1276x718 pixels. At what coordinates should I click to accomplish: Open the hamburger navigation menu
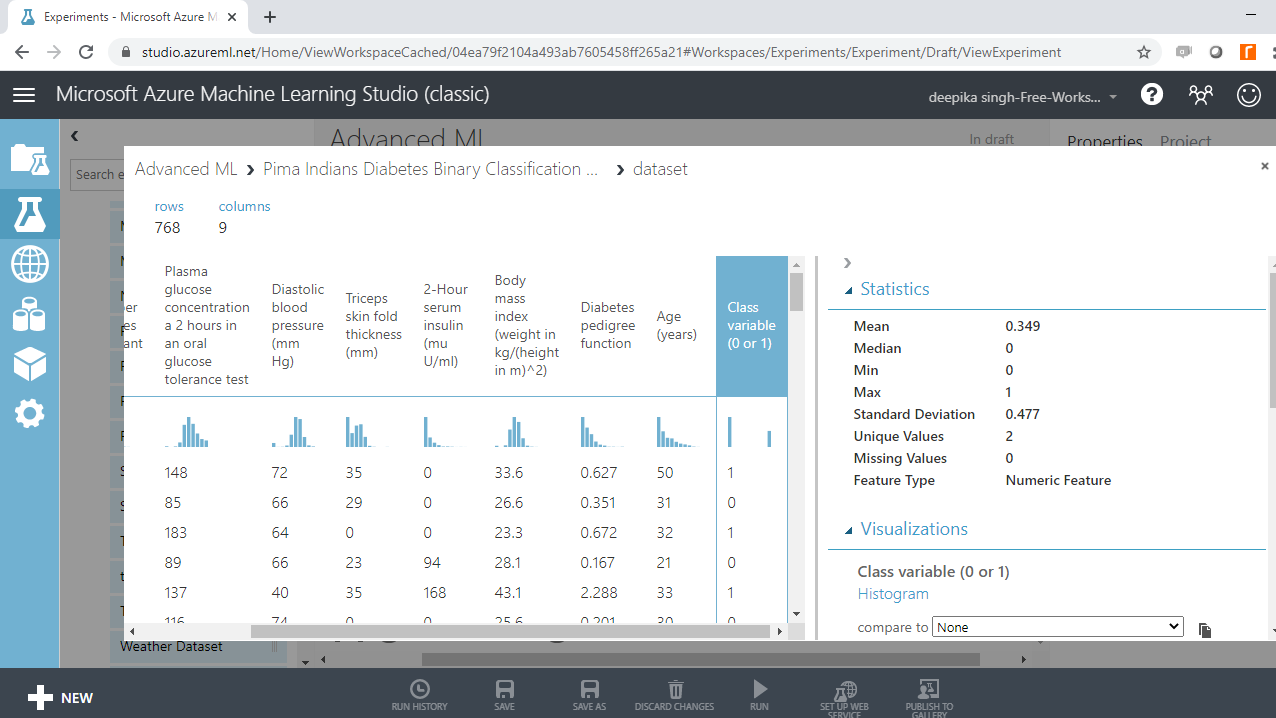click(24, 94)
